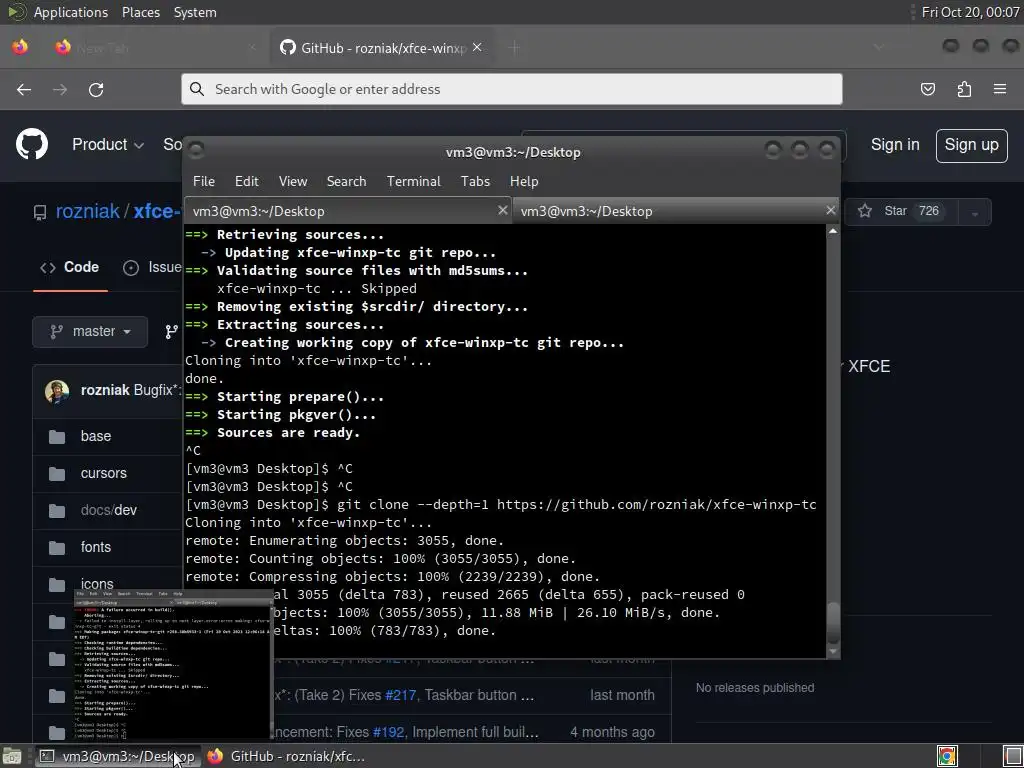This screenshot has width=1024, height=768.
Task: Close the second terminal tab
Action: coord(830,210)
